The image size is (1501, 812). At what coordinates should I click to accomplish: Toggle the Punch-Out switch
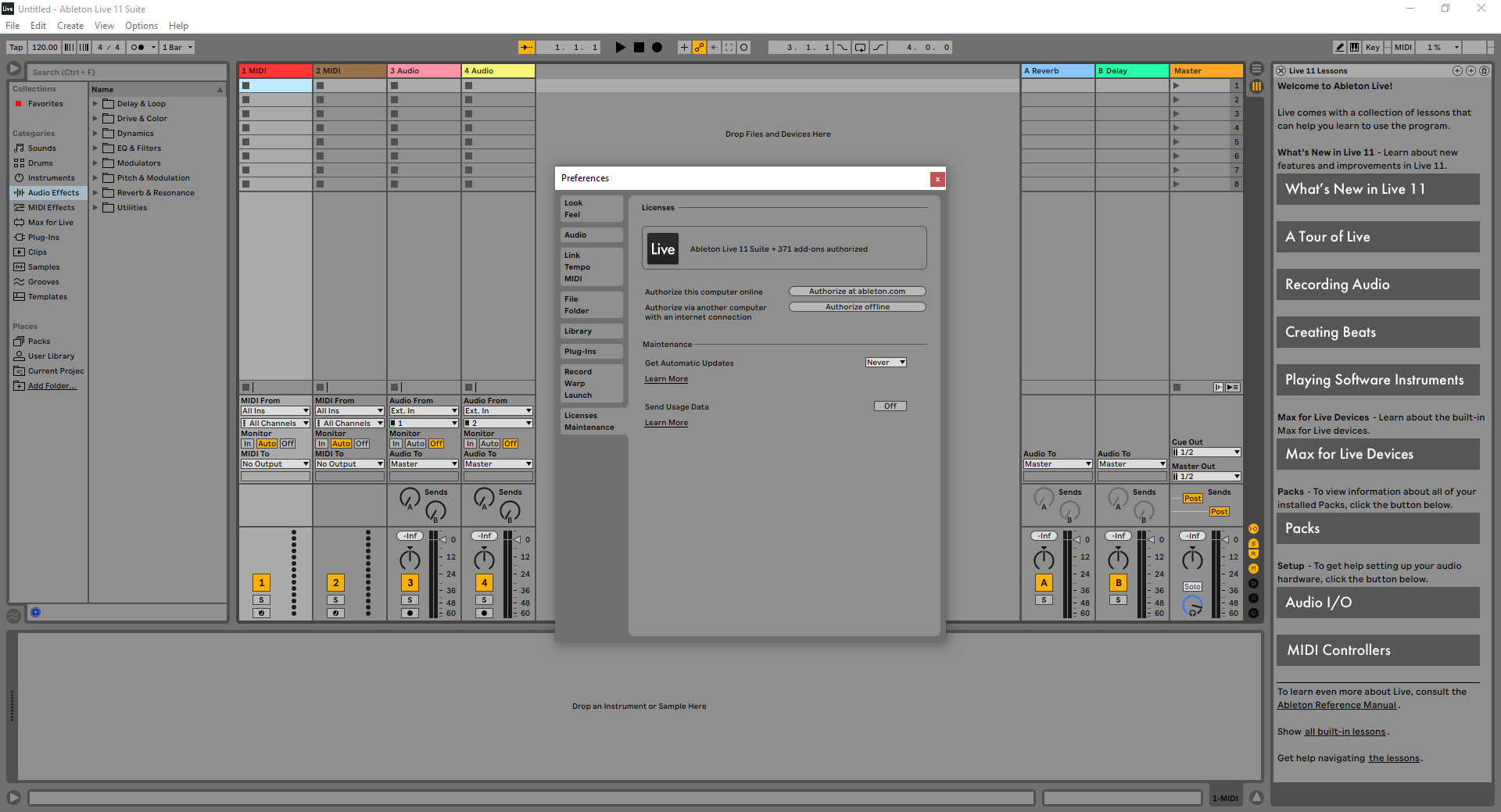point(878,47)
